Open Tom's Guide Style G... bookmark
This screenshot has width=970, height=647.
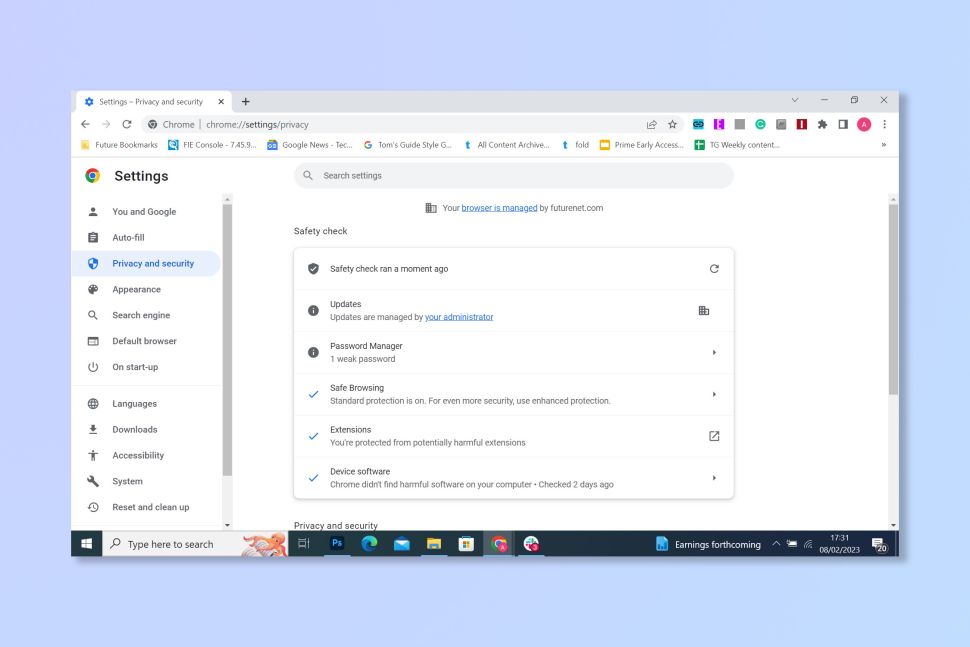[x=408, y=145]
